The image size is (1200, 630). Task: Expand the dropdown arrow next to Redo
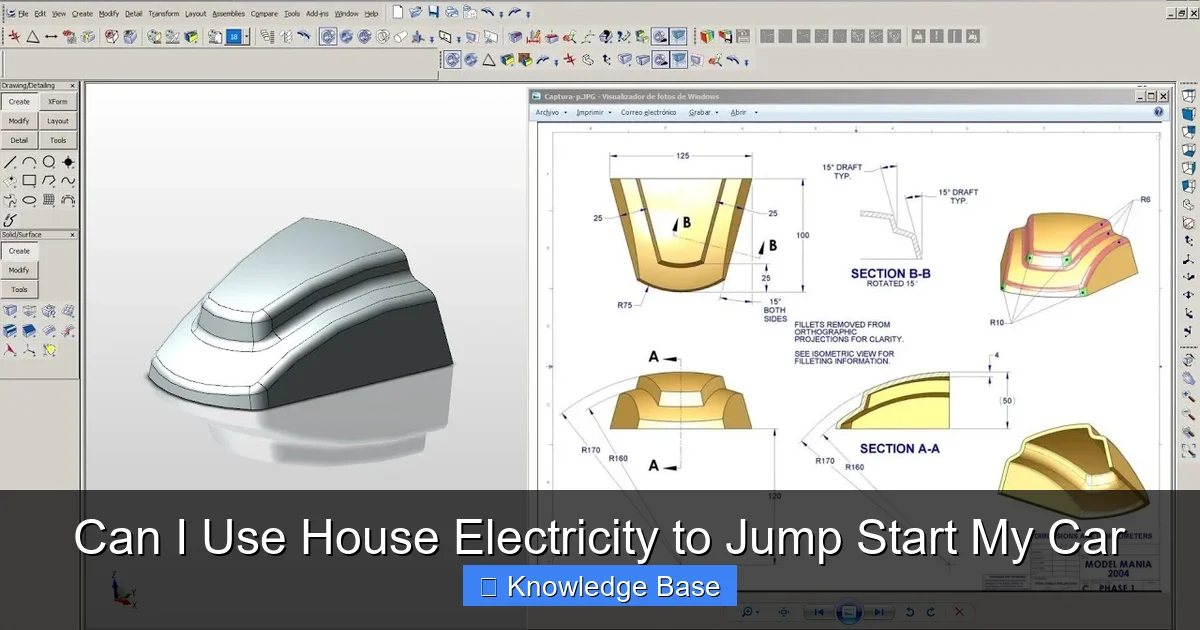[x=528, y=14]
